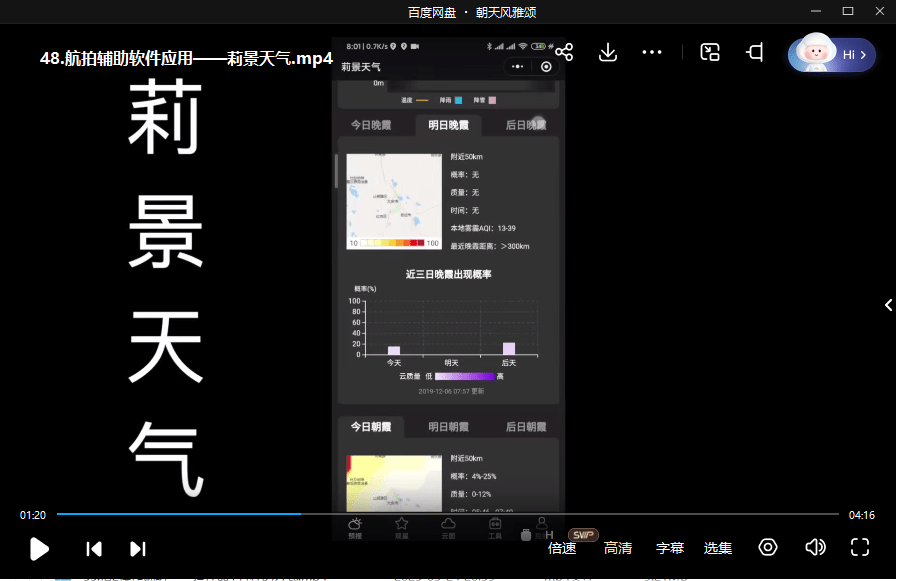Click the 今日晚霞 tab in the video
Screen dimensions: 897x581
click(x=371, y=125)
